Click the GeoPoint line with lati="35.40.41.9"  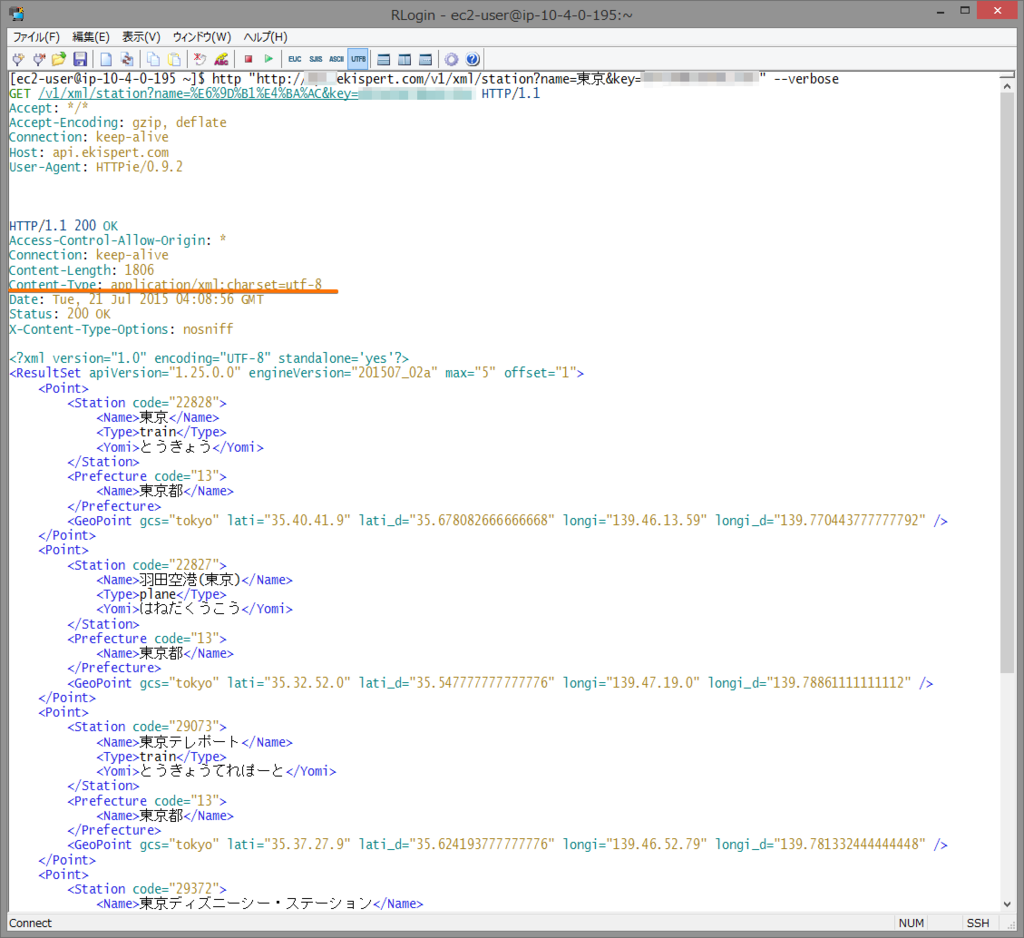tap(507, 521)
